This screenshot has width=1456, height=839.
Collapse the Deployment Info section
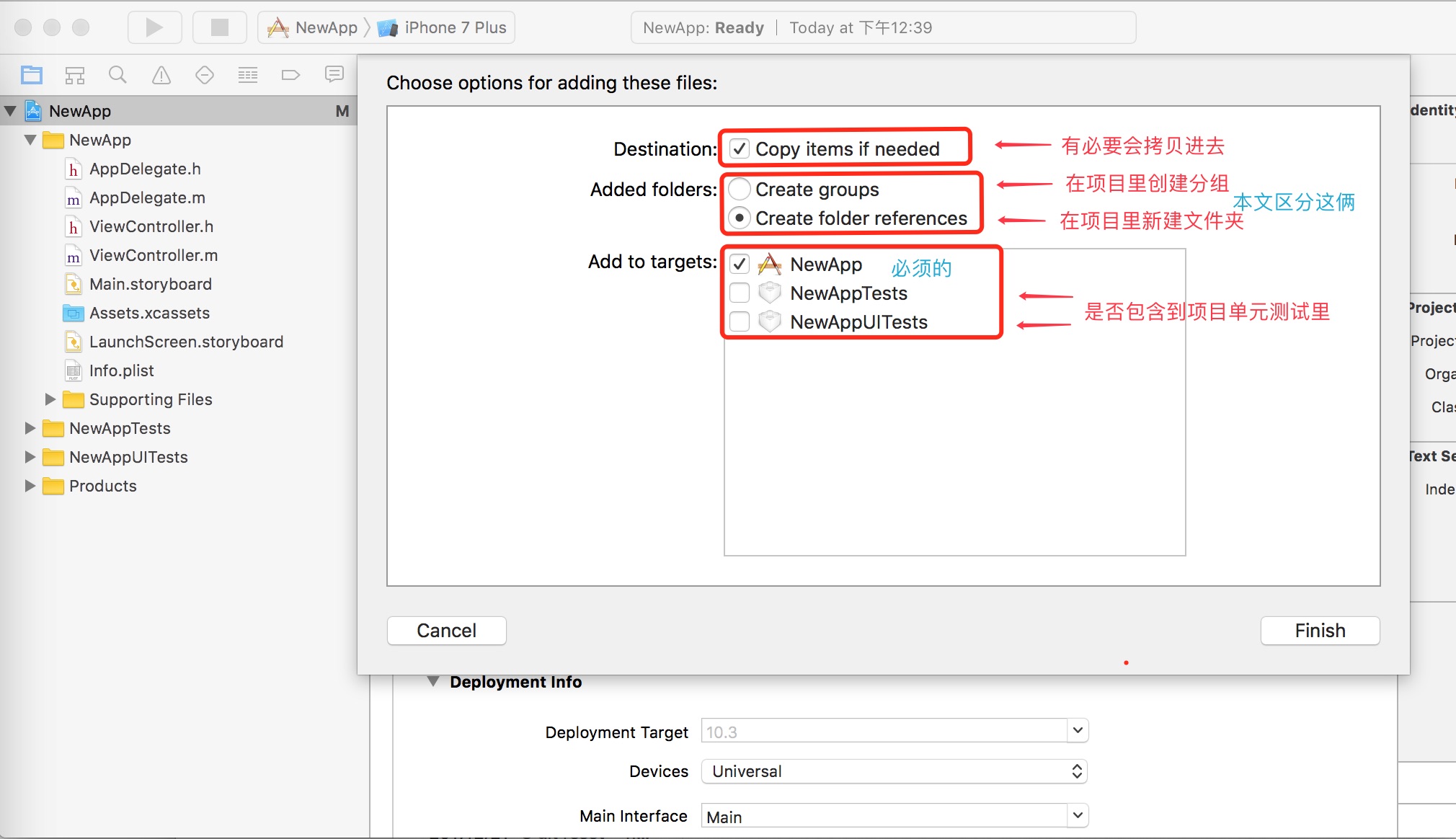tap(433, 682)
